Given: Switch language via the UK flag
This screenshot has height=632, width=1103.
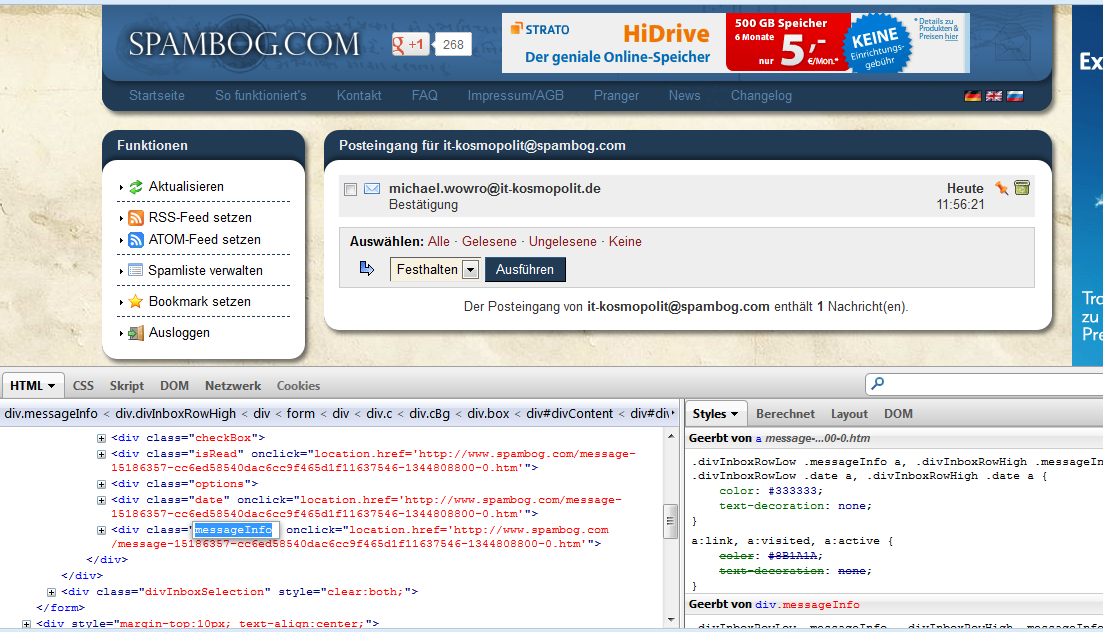Looking at the screenshot, I should click(993, 96).
